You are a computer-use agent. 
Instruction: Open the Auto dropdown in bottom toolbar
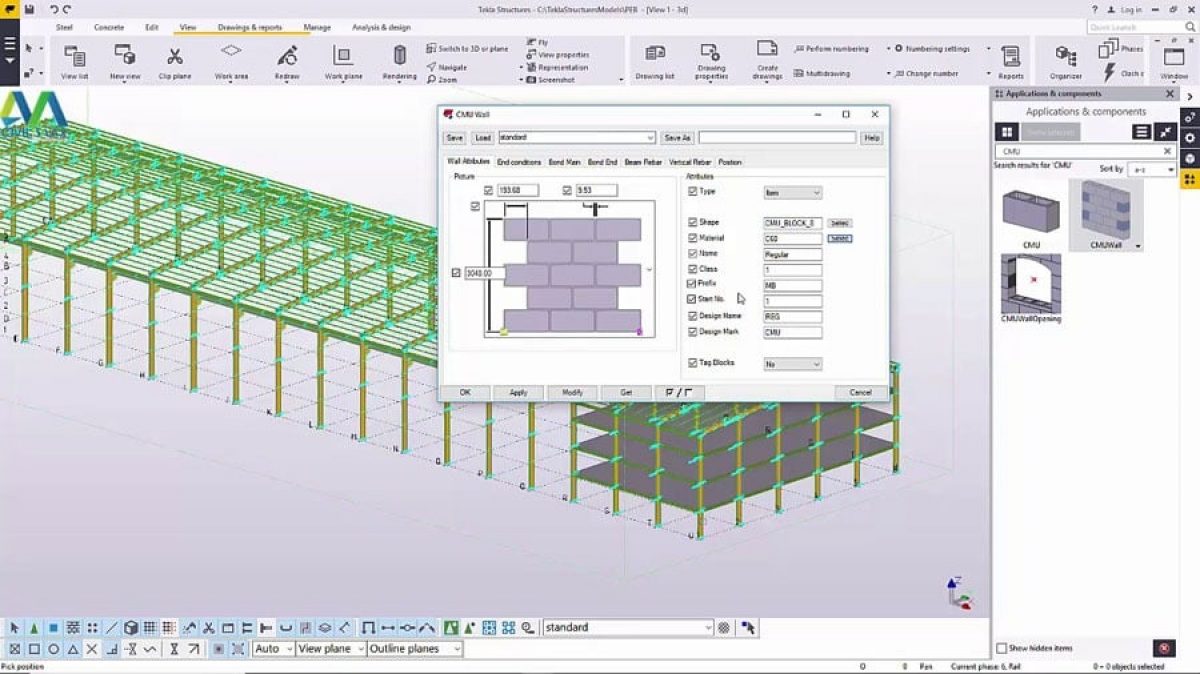coord(273,649)
